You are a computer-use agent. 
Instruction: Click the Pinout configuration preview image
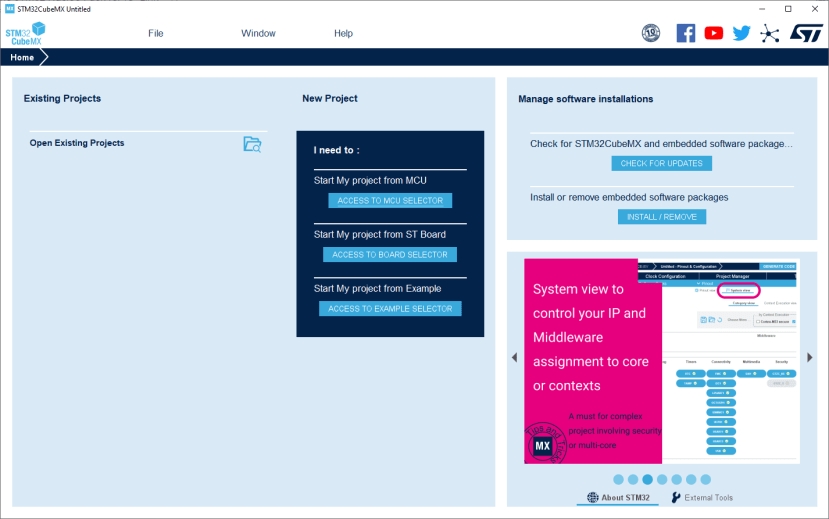pos(731,361)
